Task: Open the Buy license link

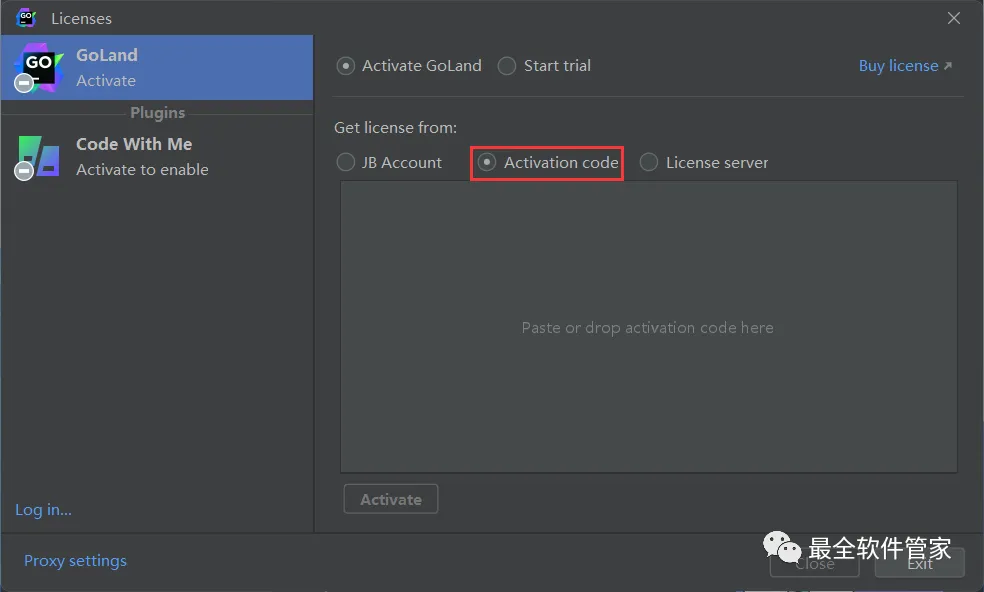Action: 905,66
